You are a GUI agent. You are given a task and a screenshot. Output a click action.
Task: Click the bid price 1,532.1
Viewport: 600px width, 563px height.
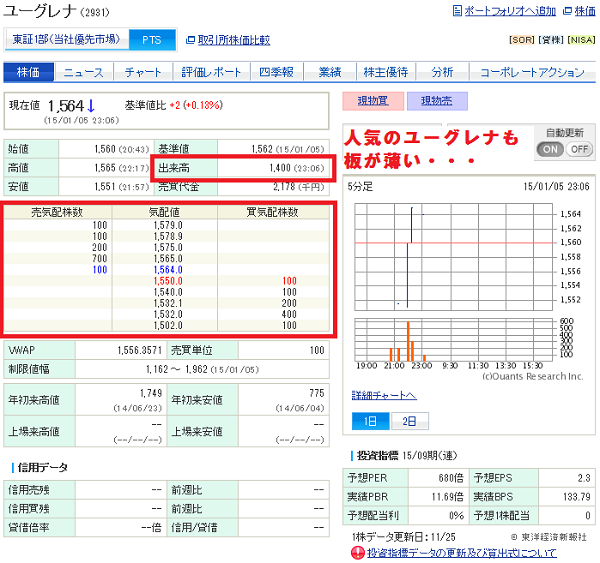(168, 303)
